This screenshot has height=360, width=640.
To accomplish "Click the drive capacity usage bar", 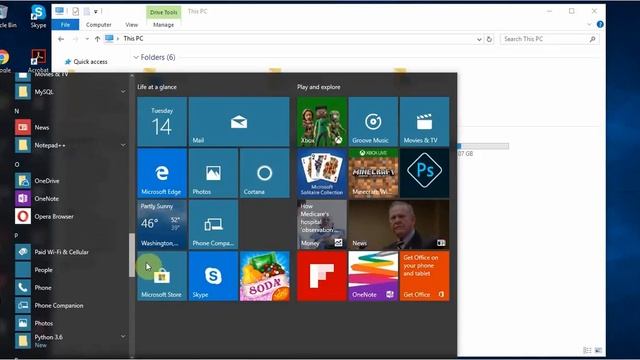I will point(483,146).
